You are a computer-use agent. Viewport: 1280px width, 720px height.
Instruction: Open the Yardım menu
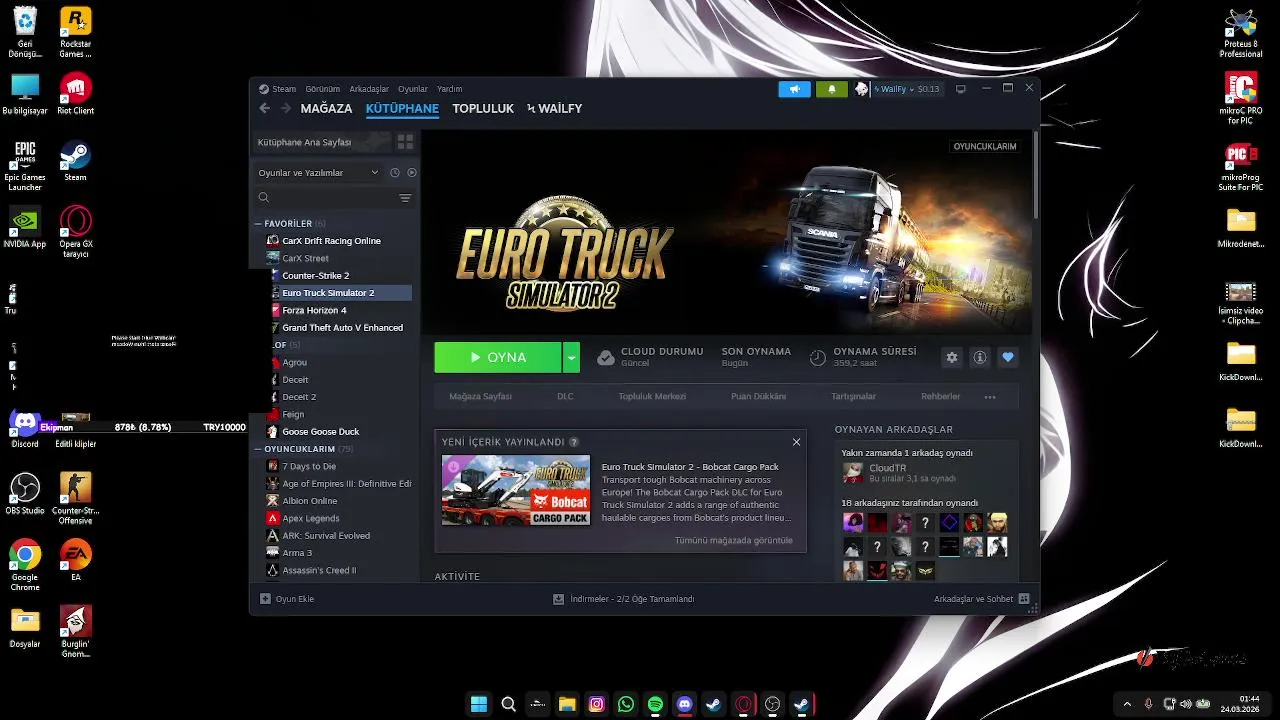coord(450,89)
